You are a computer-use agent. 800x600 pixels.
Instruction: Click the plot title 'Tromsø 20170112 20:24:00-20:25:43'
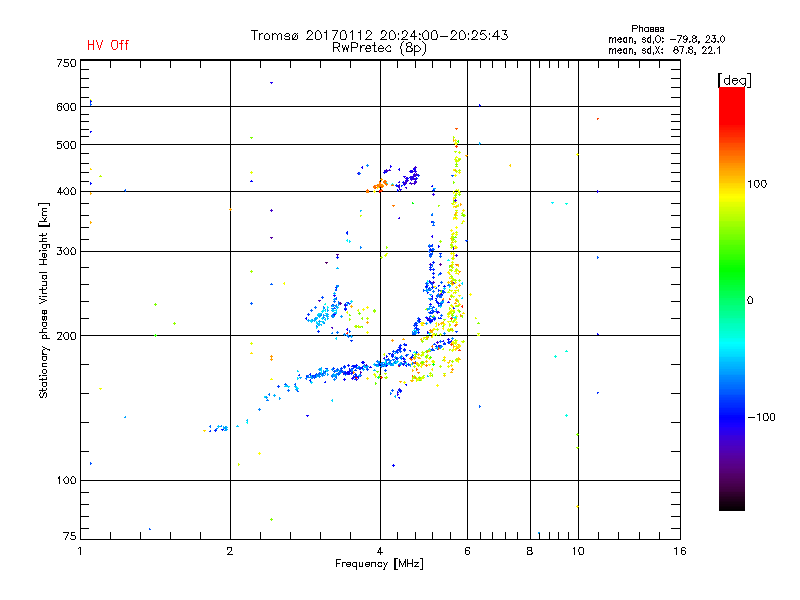coord(379,35)
